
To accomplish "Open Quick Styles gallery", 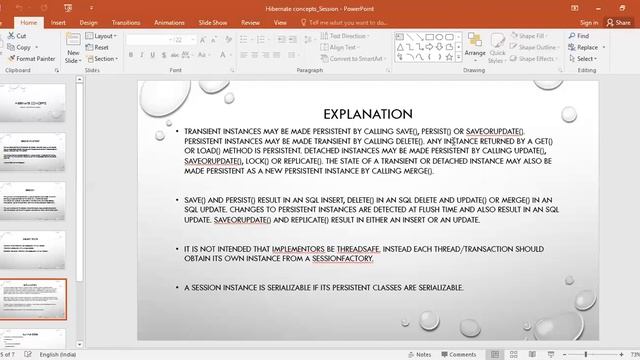I will 497,48.
